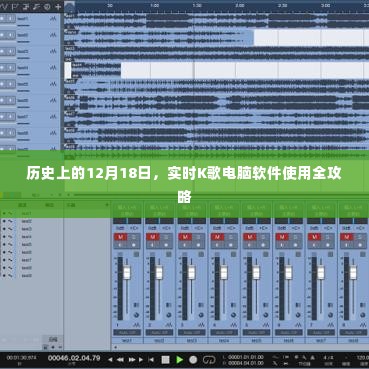This screenshot has width=369, height=369.
Task: Toggle the red M mute button on channel 4
Action: pyautogui.click(x=217, y=237)
